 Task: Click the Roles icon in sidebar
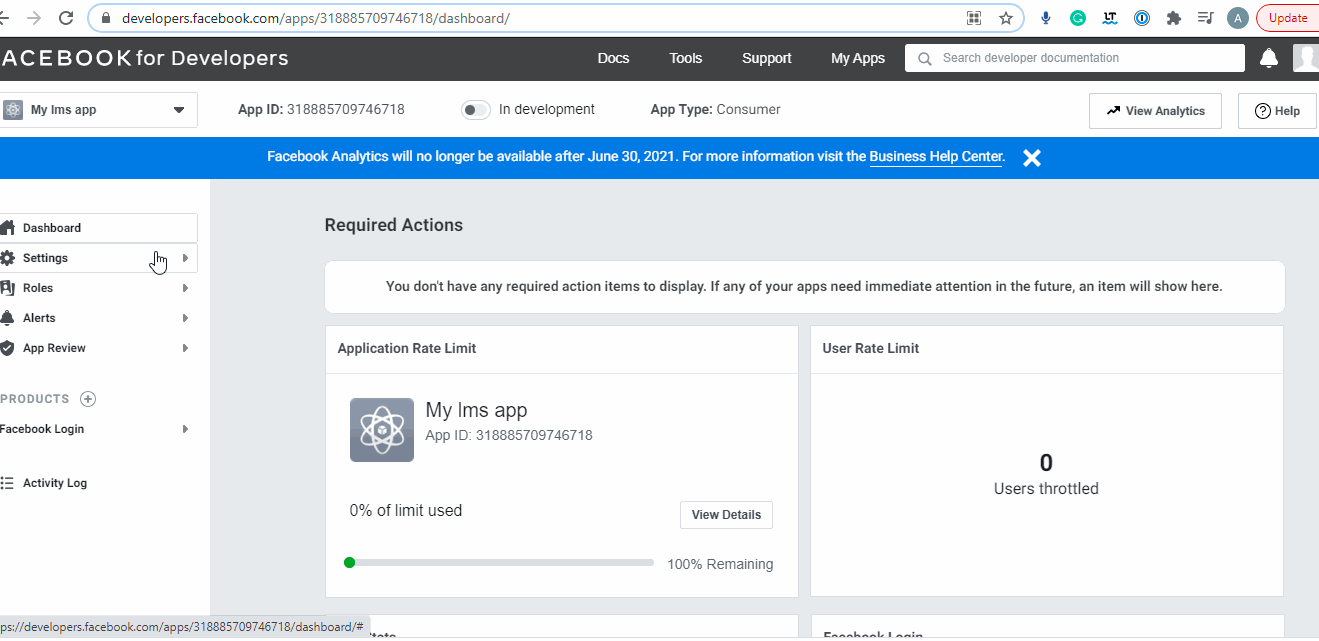[x=8, y=288]
